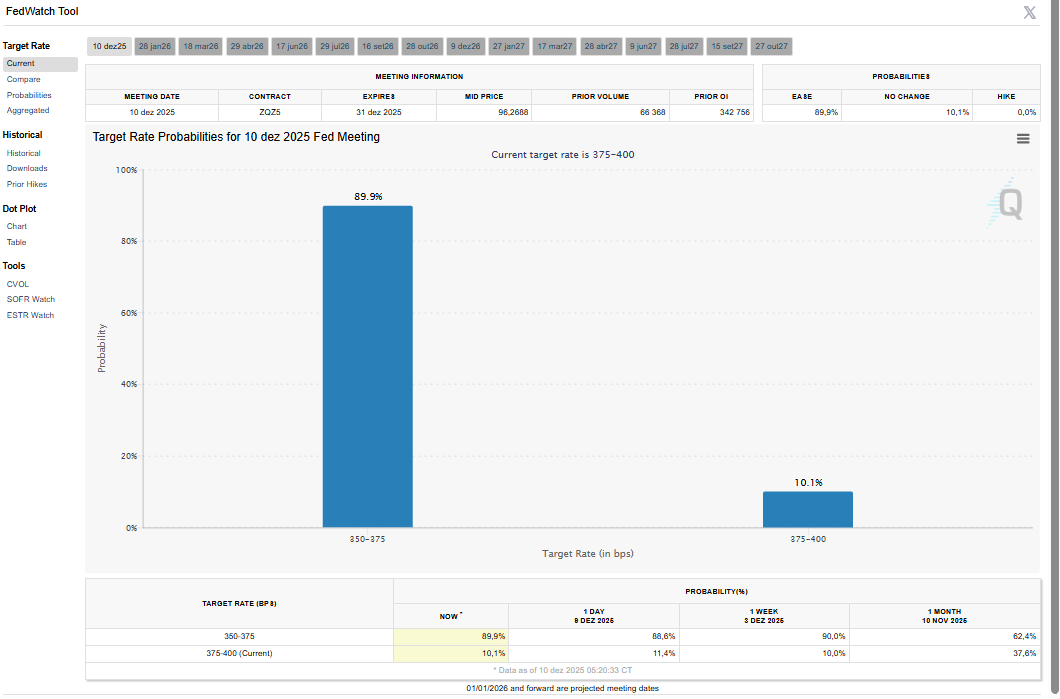Screen dimensions: 1060x699
Task: Select the 9 dez26 meeting tab
Action: [465, 46]
